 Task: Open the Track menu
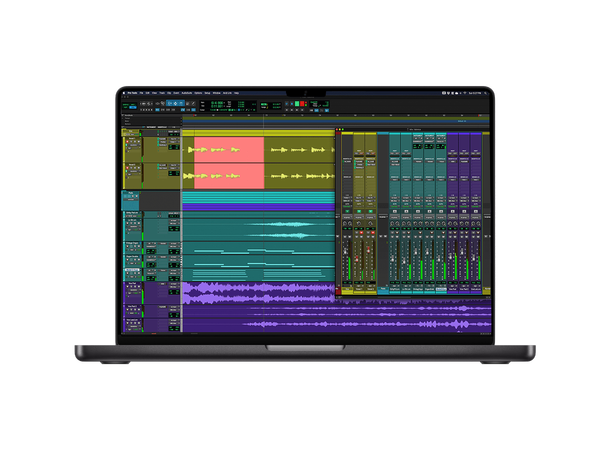162,93
